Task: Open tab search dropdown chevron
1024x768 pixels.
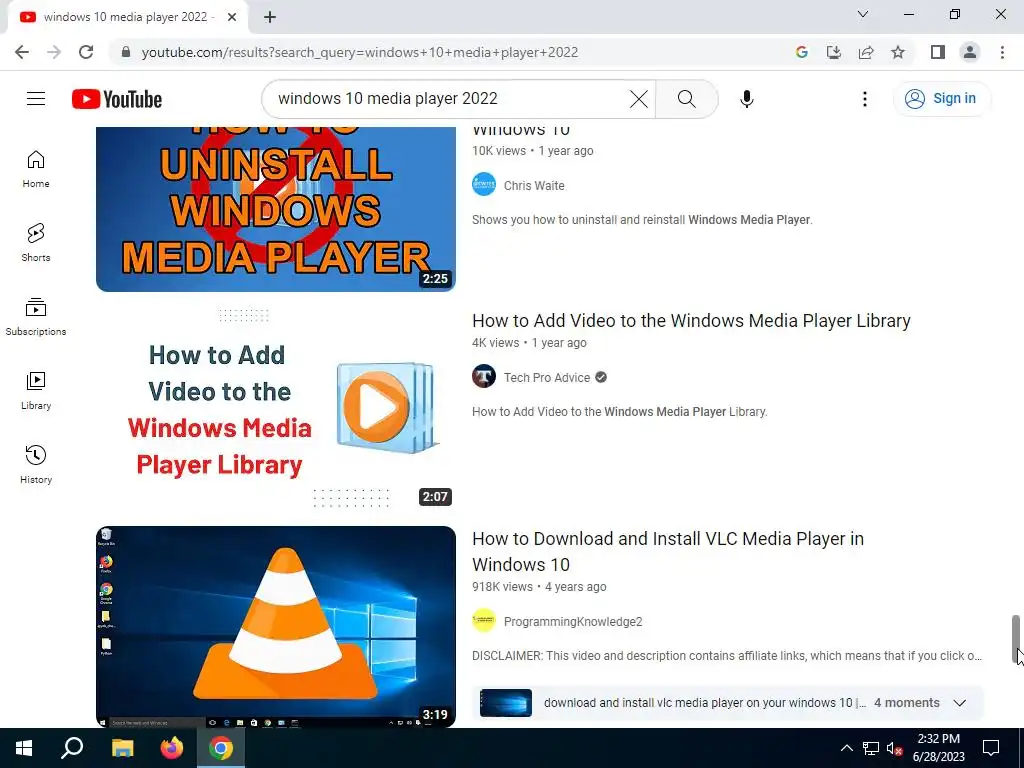Action: point(863,14)
